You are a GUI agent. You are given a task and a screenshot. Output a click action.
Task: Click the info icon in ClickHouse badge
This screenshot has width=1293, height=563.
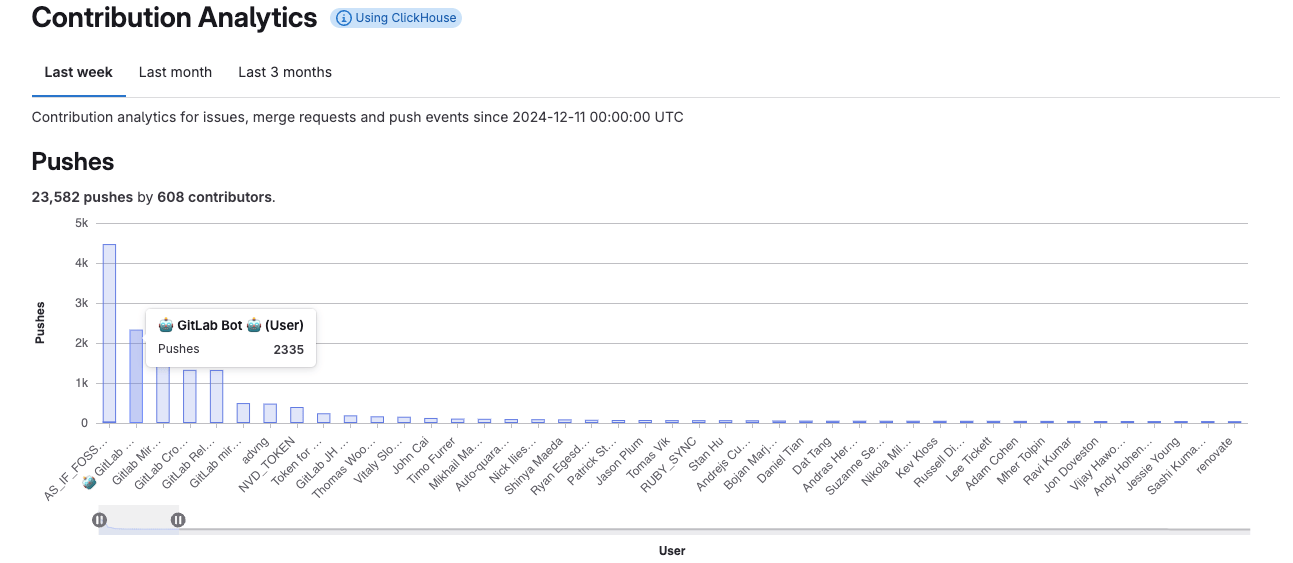344,18
